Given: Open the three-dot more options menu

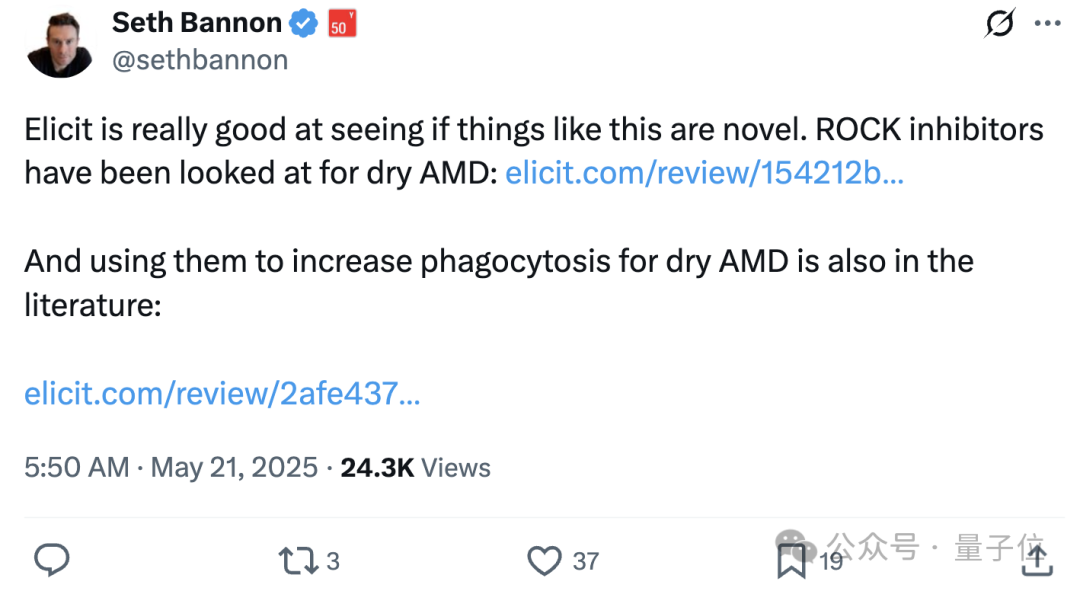Looking at the screenshot, I should pos(1048,23).
